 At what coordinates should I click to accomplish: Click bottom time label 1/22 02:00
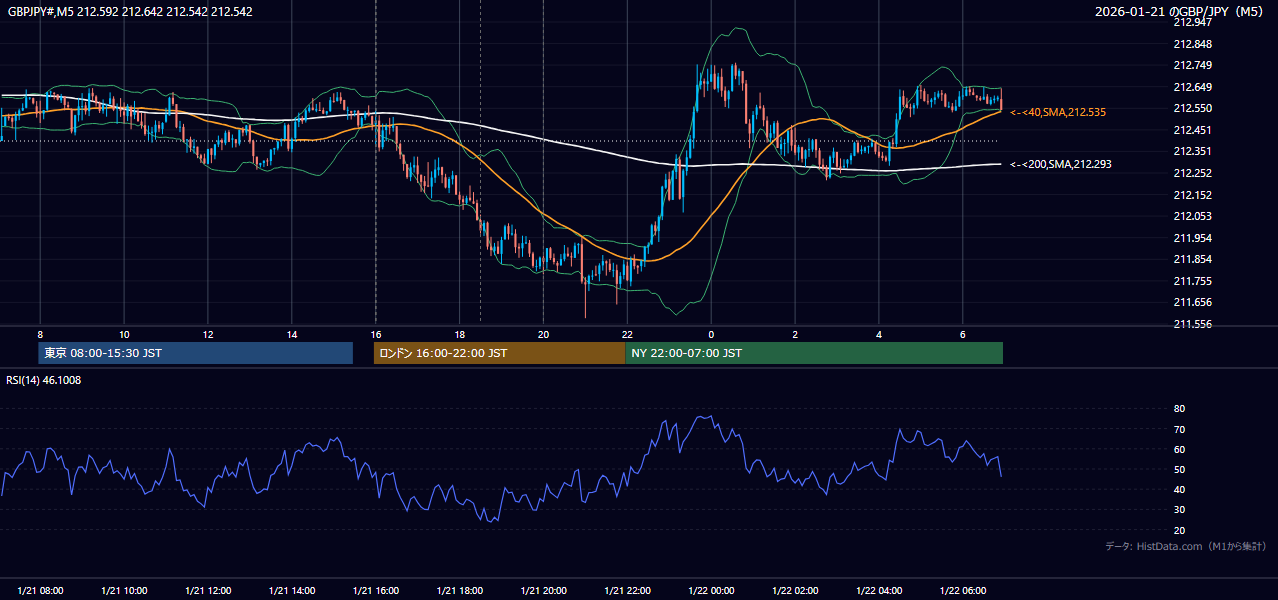tap(795, 590)
